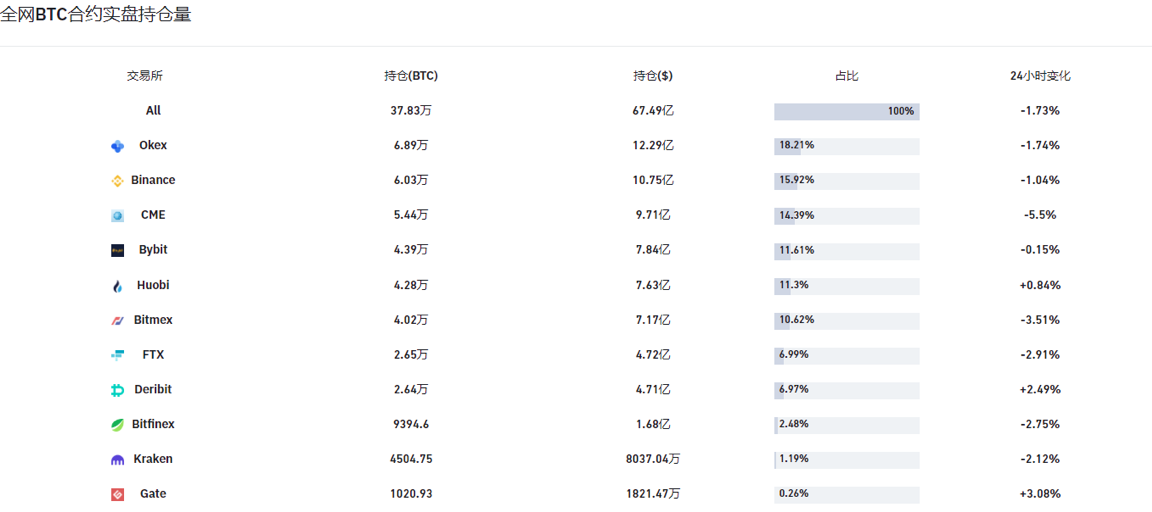The image size is (1152, 512).
Task: Click the Bitmex logo icon
Action: [x=118, y=321]
